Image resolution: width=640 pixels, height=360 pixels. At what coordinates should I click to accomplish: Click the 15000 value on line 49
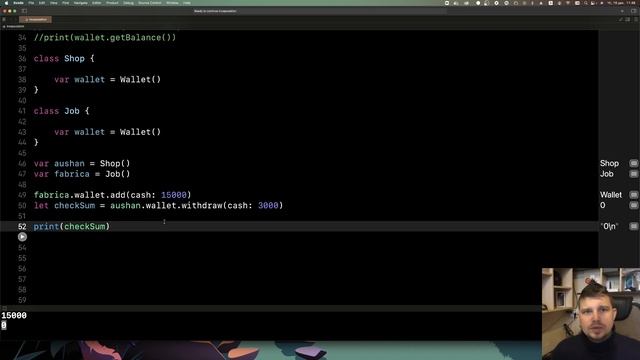tap(174, 195)
